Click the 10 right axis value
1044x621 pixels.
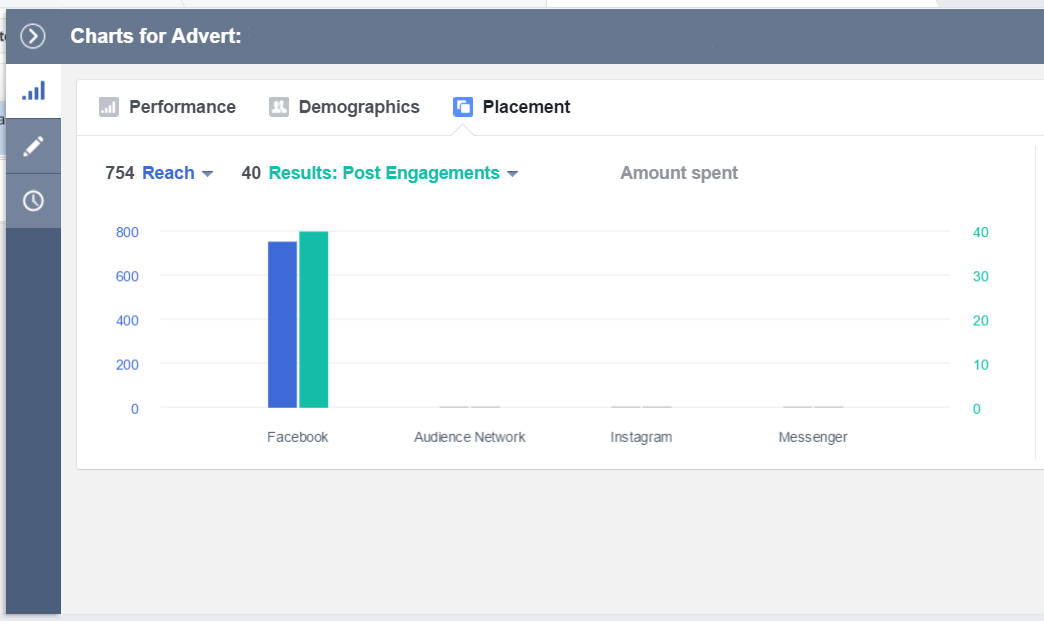tap(981, 365)
